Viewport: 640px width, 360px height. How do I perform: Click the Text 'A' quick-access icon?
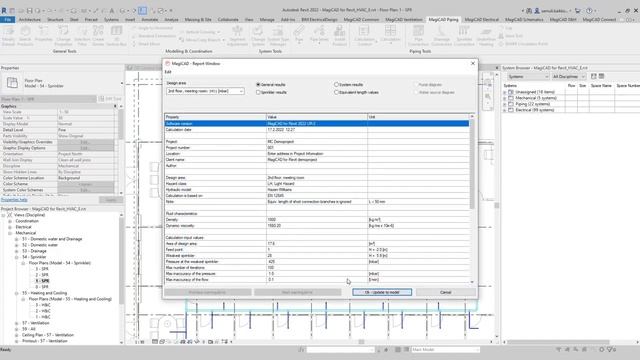pos(111,10)
